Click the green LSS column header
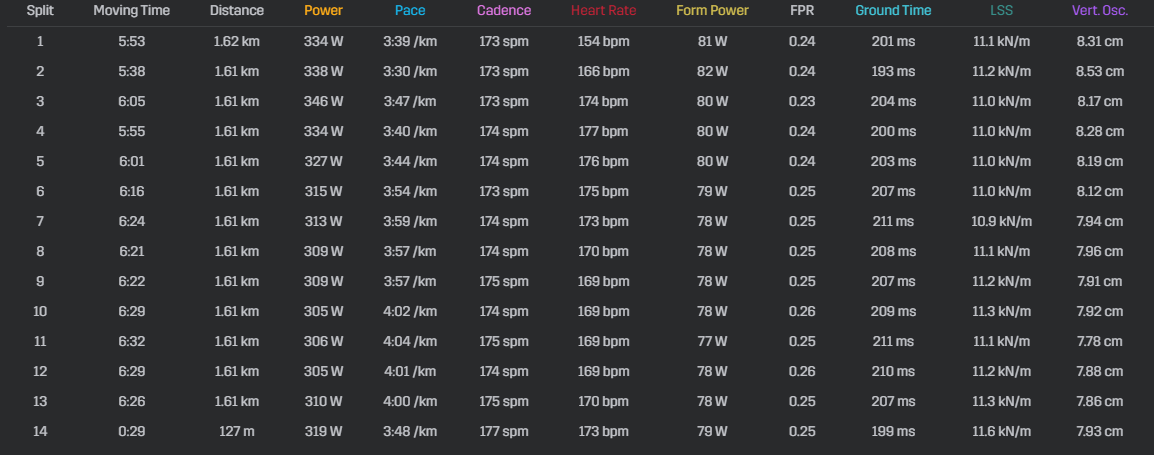The height and width of the screenshot is (455, 1154). 1001,11
